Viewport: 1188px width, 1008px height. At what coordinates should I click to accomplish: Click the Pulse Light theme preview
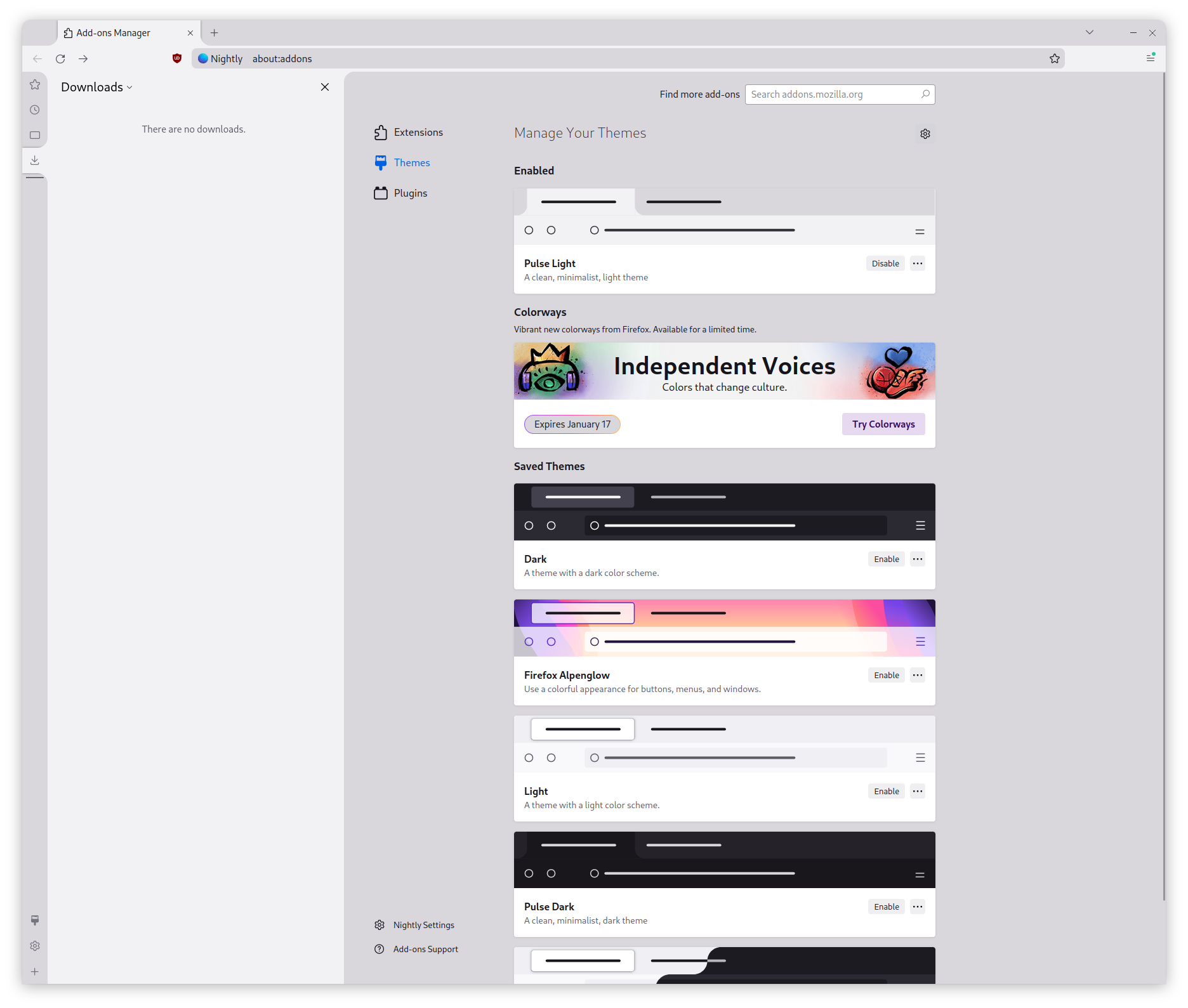click(x=725, y=216)
